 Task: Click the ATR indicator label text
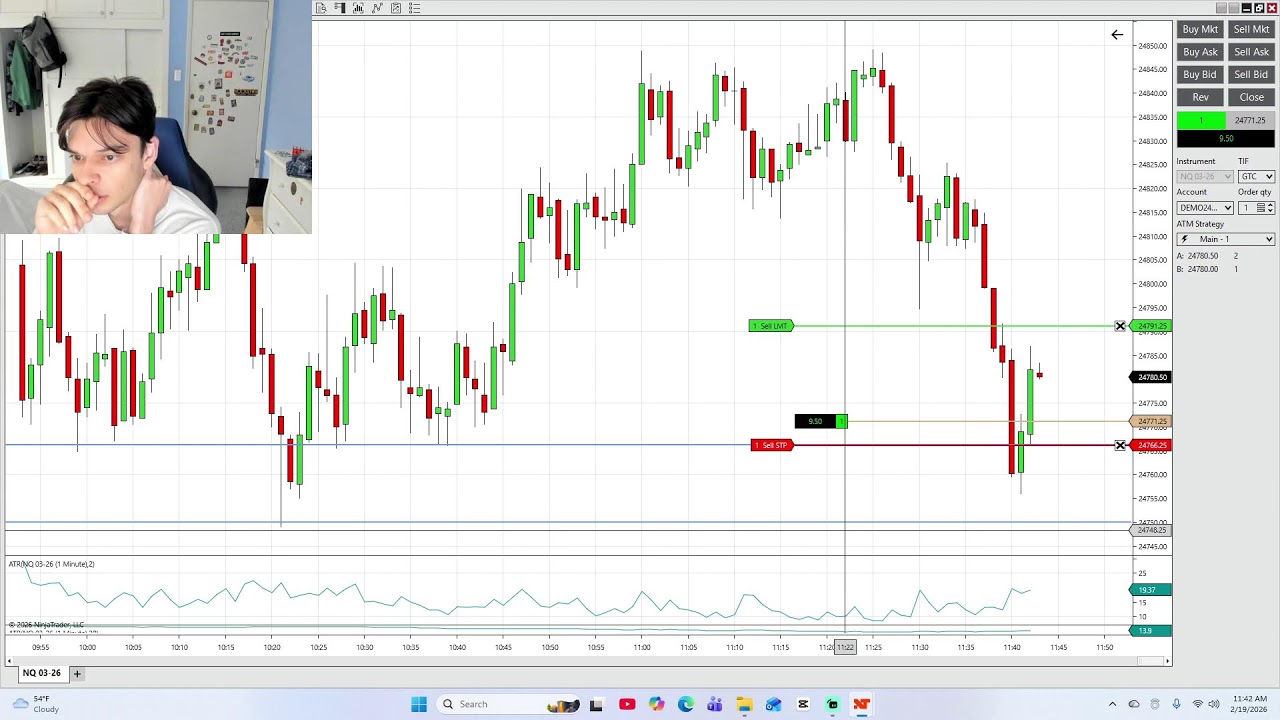click(x=52, y=564)
